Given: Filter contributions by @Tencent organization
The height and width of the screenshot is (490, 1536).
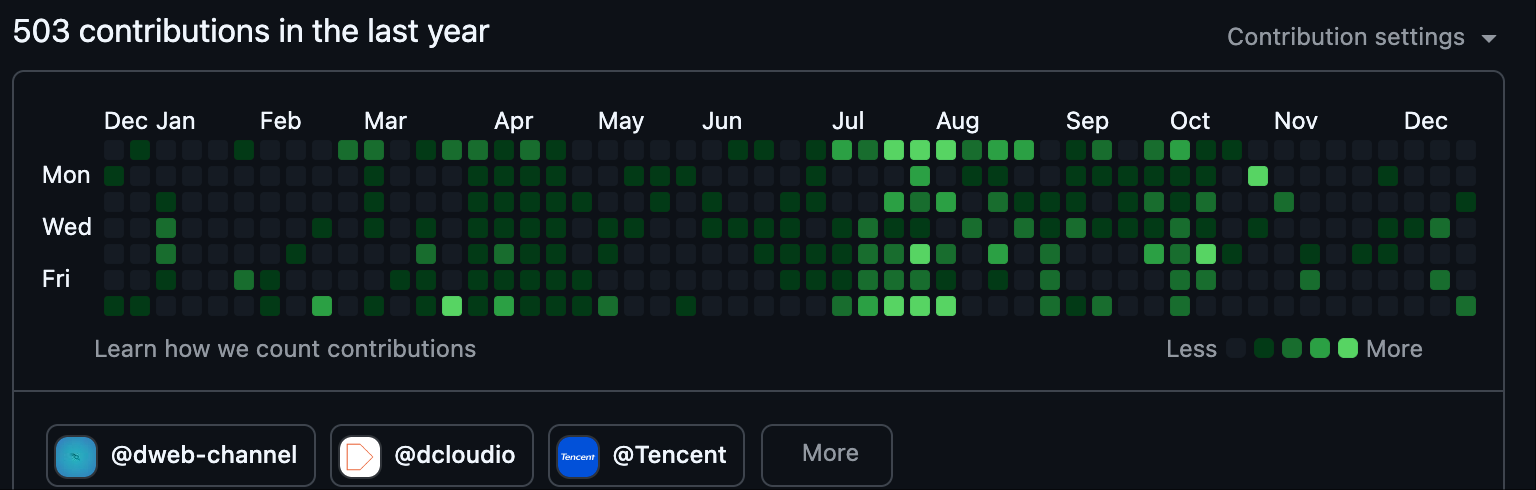Looking at the screenshot, I should click(x=646, y=456).
